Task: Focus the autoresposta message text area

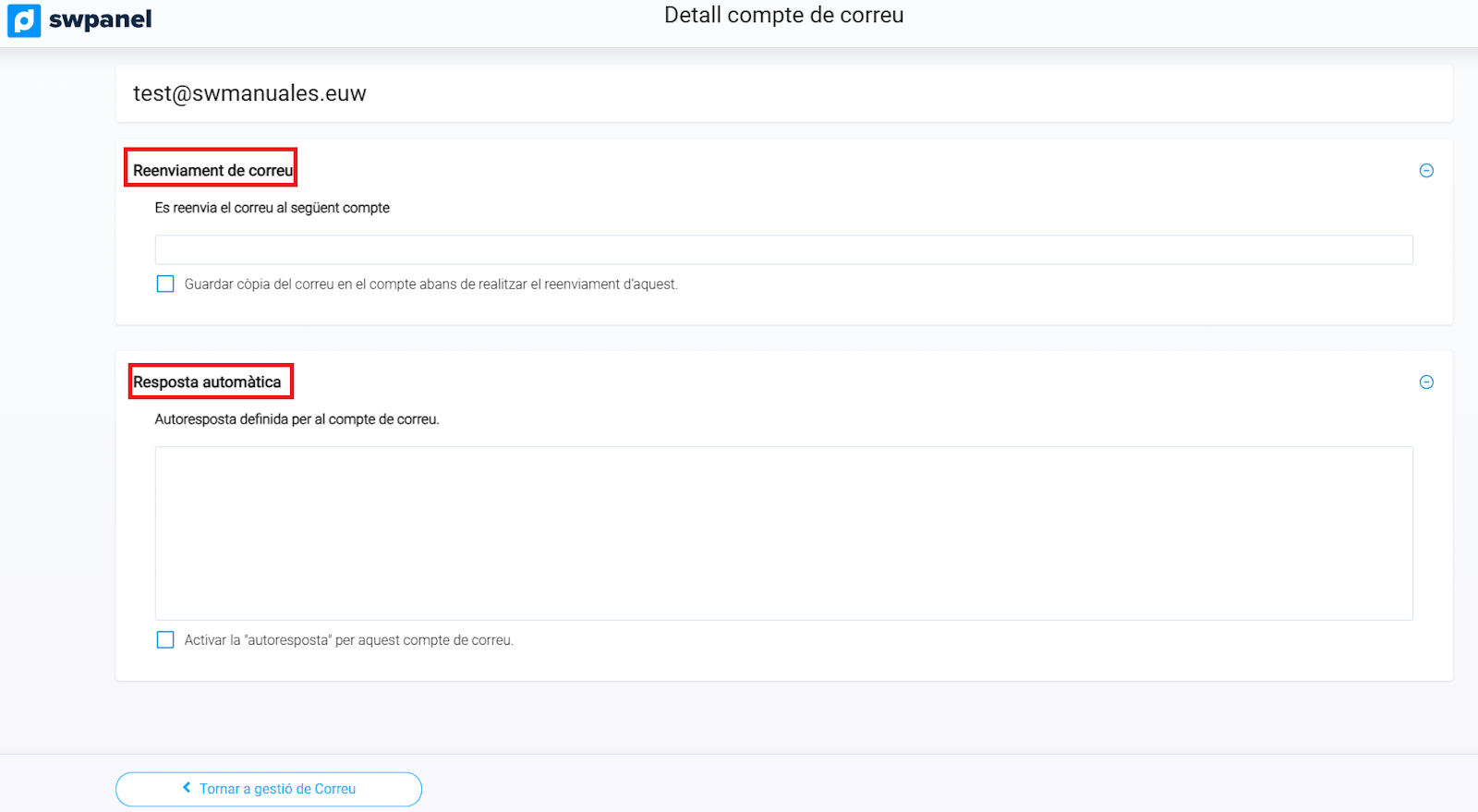Action: [x=783, y=533]
